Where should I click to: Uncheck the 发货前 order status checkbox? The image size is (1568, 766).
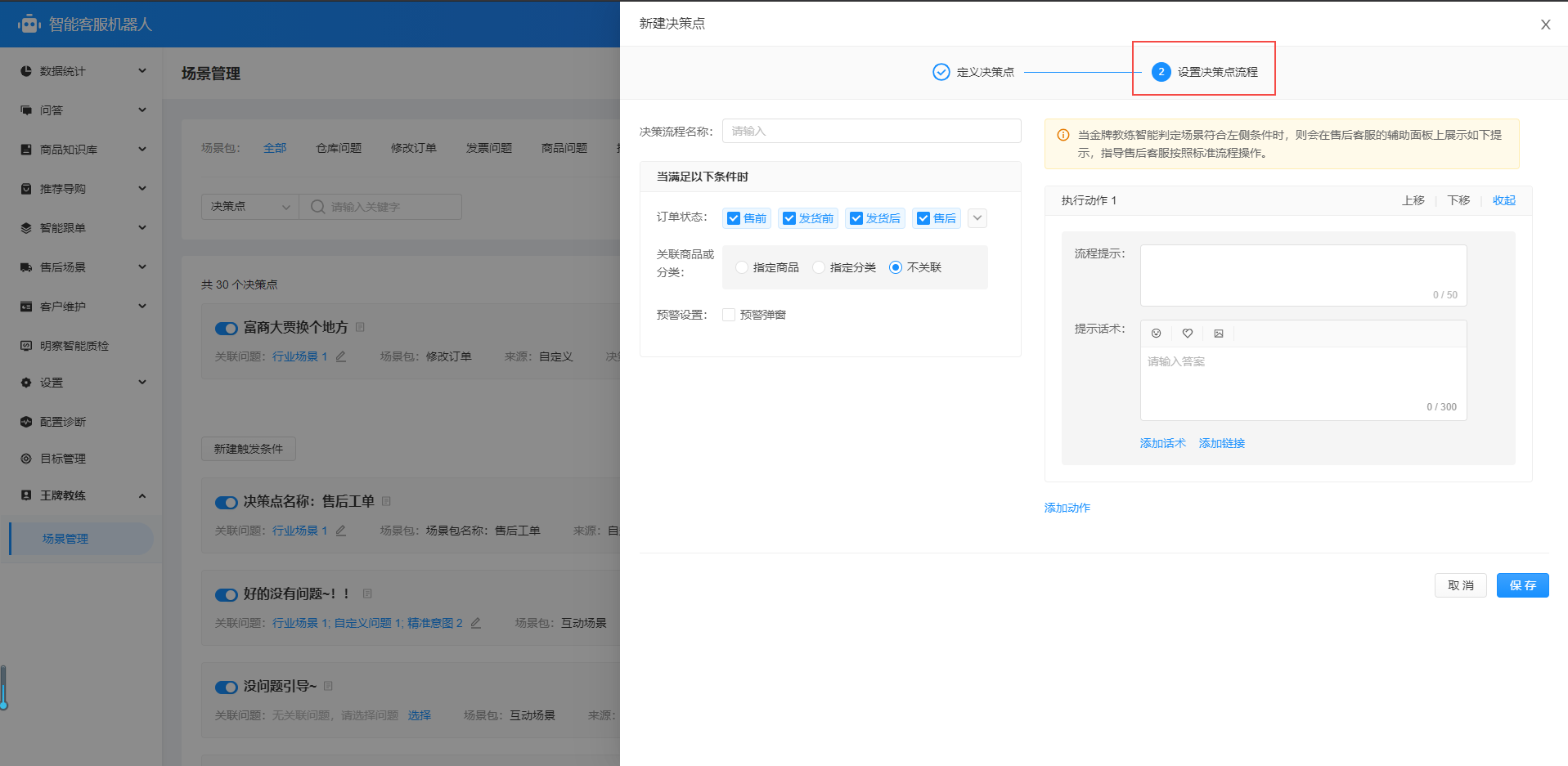[x=789, y=218]
